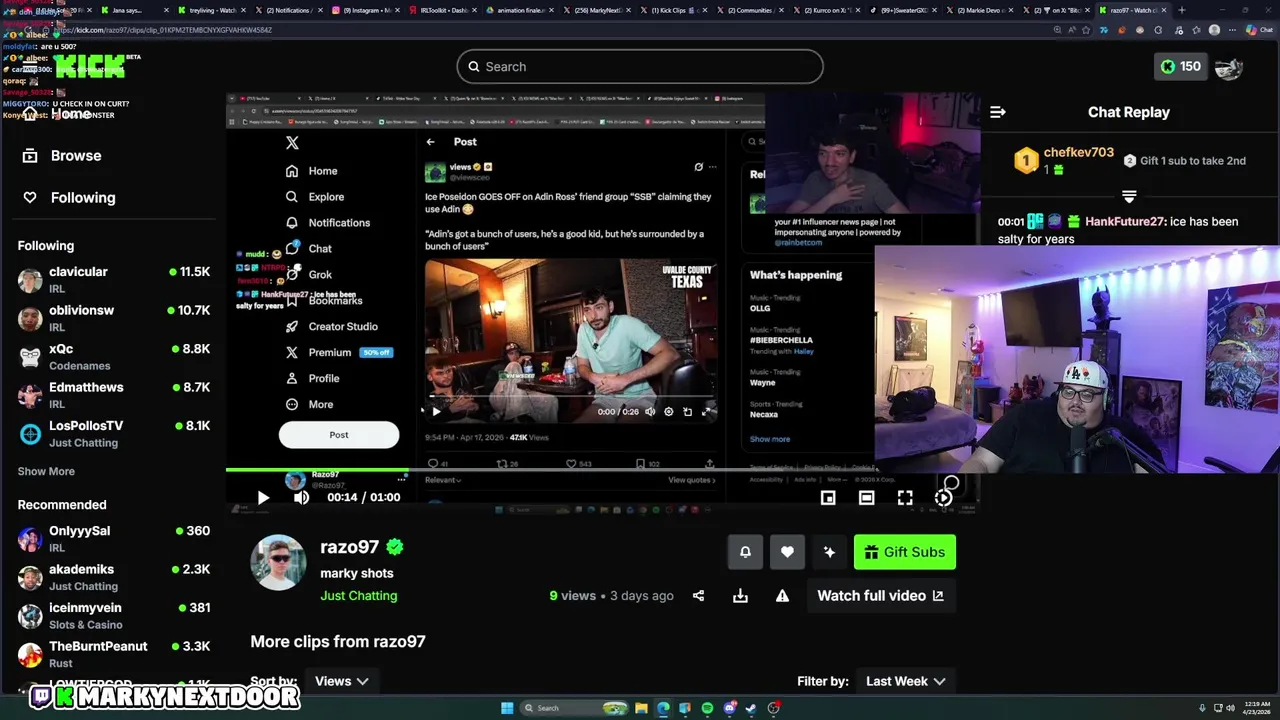Open TheBurntPeanut recommended channel

point(114,654)
